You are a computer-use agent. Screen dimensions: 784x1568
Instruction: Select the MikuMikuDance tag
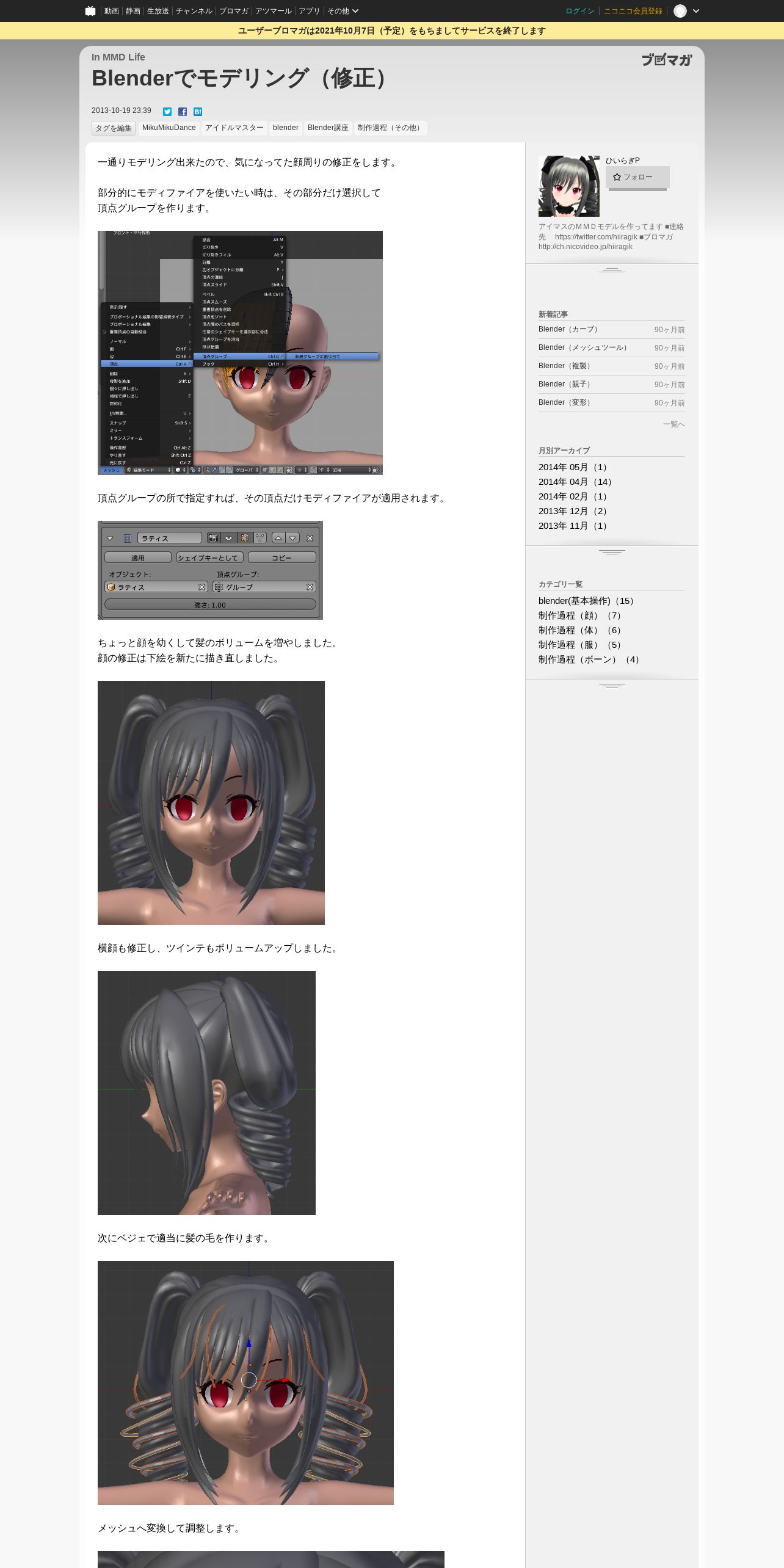coord(169,128)
